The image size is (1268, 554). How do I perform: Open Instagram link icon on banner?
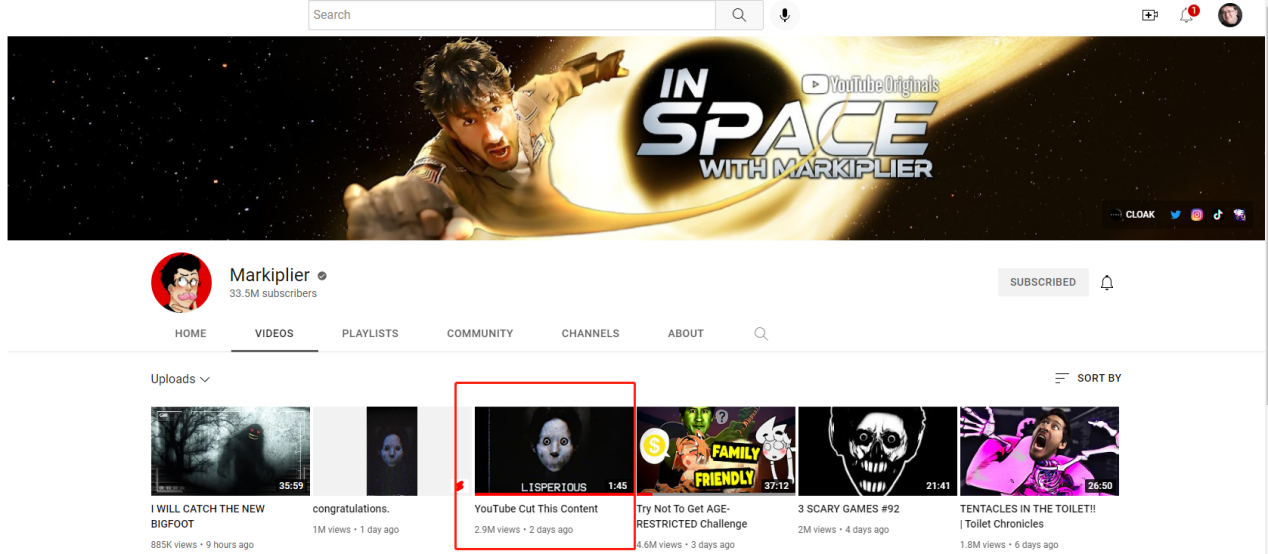tap(1196, 214)
